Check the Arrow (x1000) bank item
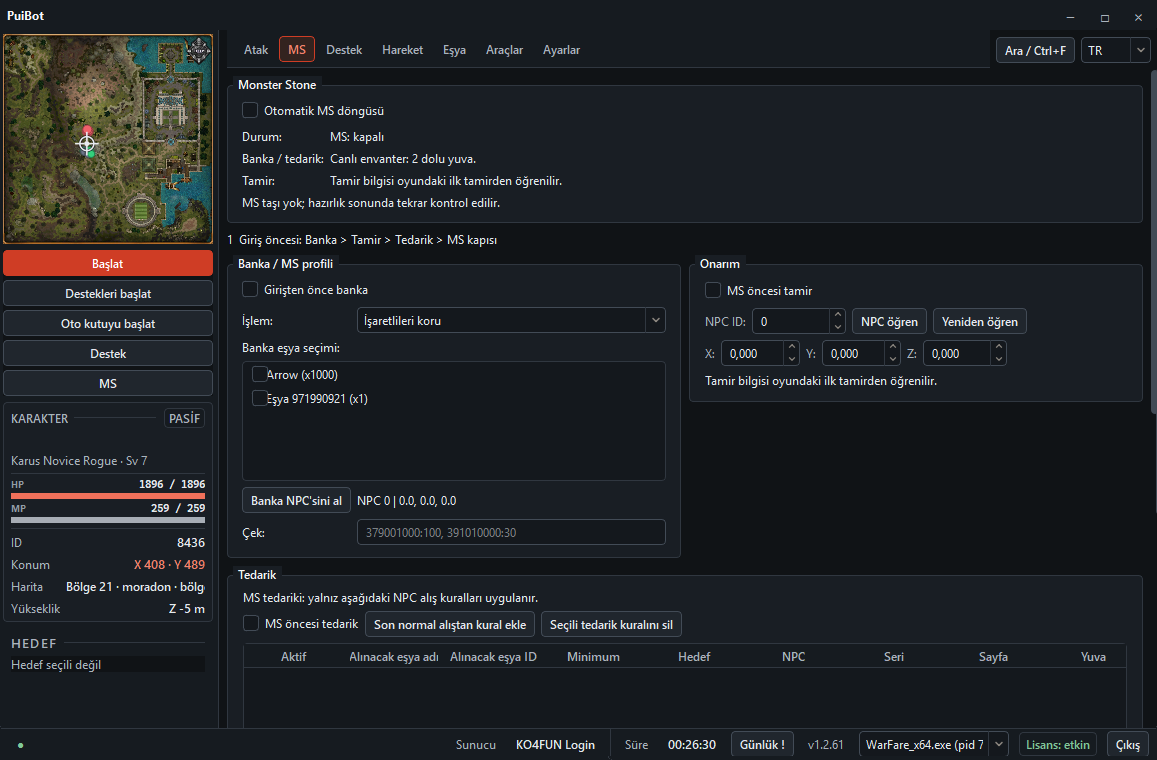The width and height of the screenshot is (1157, 760). (x=259, y=374)
